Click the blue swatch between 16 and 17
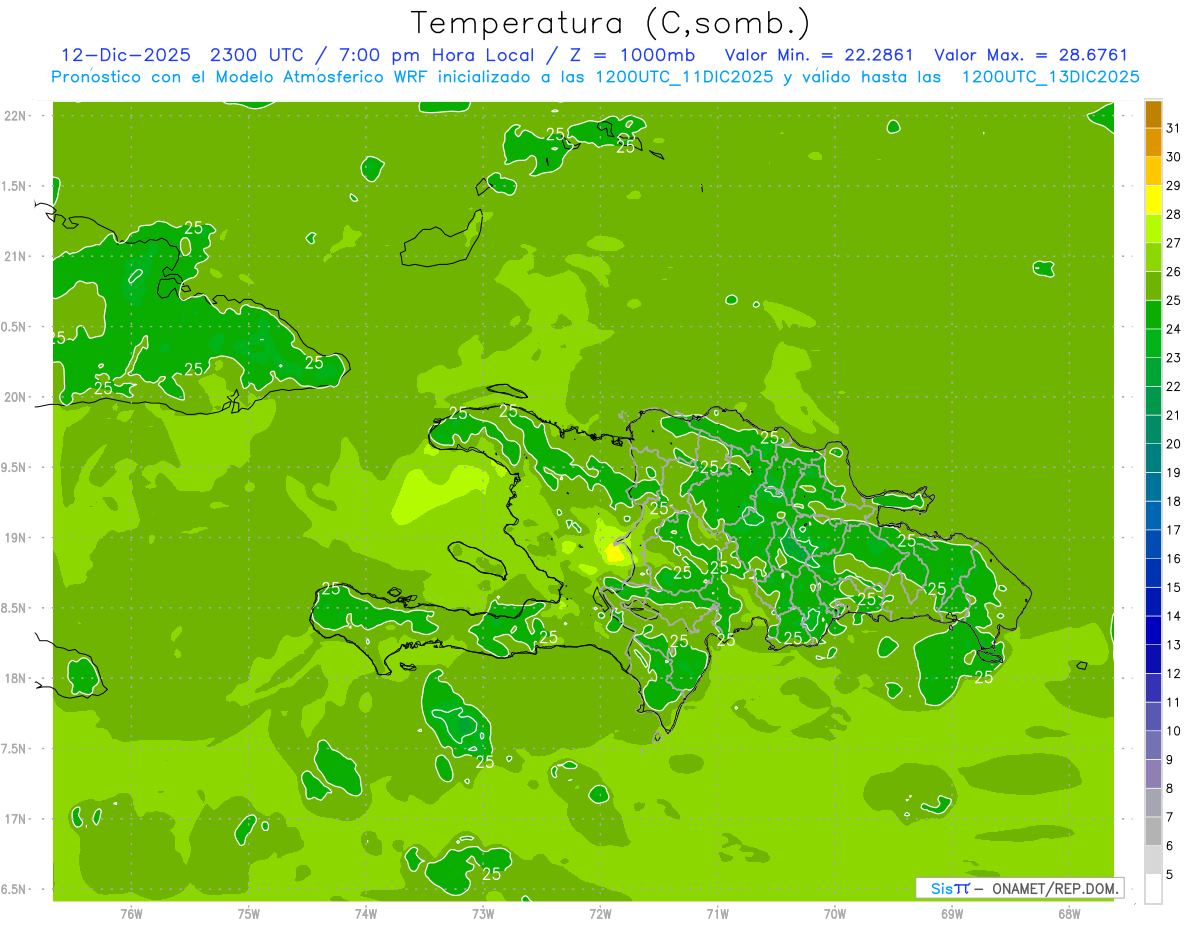Screen dimensions: 1200x927 pyautogui.click(x=1153, y=544)
